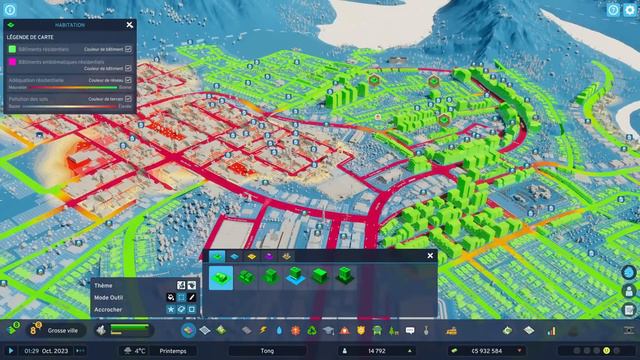Select the medium density residential zone
640x360 pixels.
tap(271, 277)
